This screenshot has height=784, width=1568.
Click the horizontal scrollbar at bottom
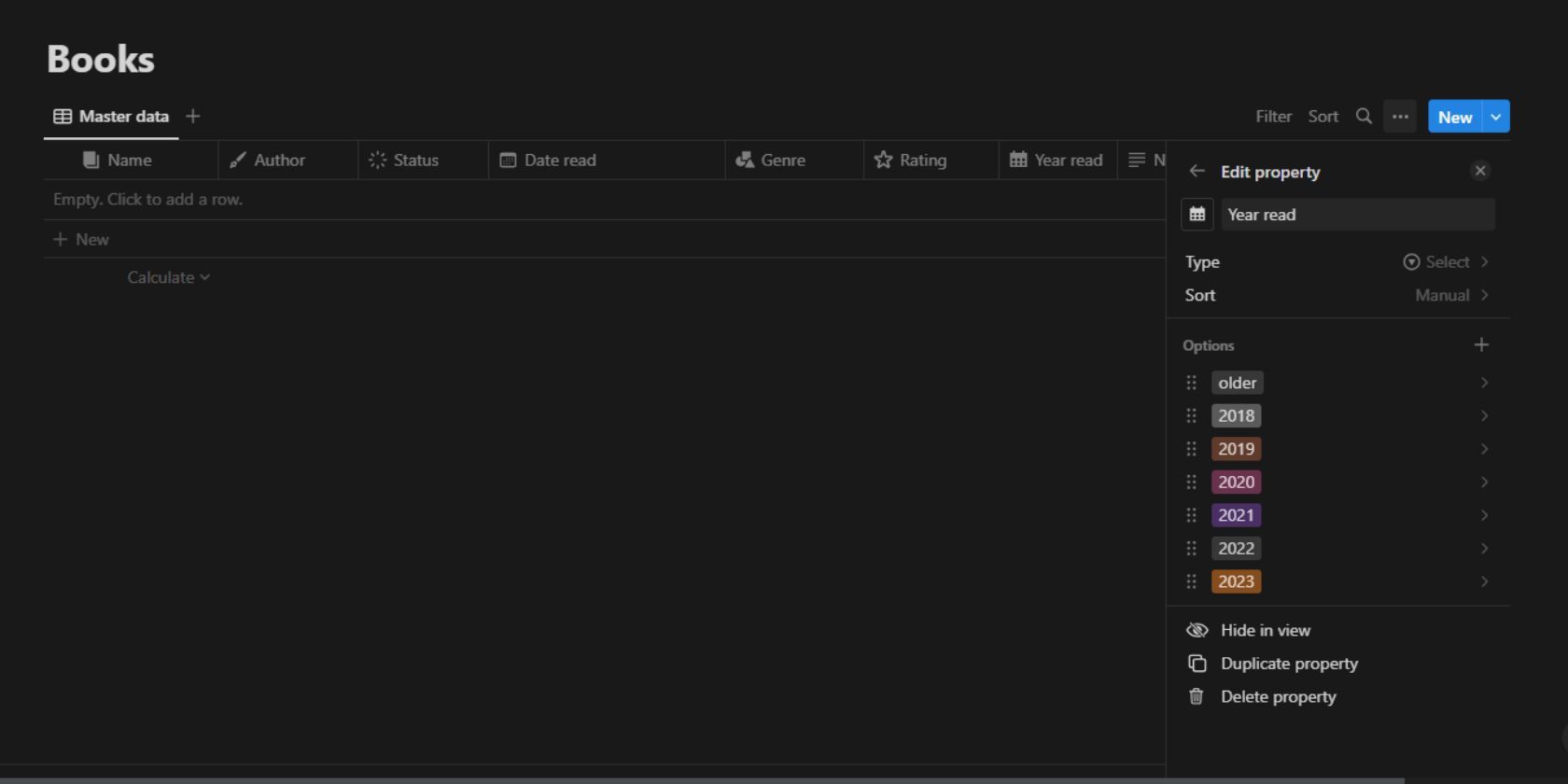tap(702, 780)
